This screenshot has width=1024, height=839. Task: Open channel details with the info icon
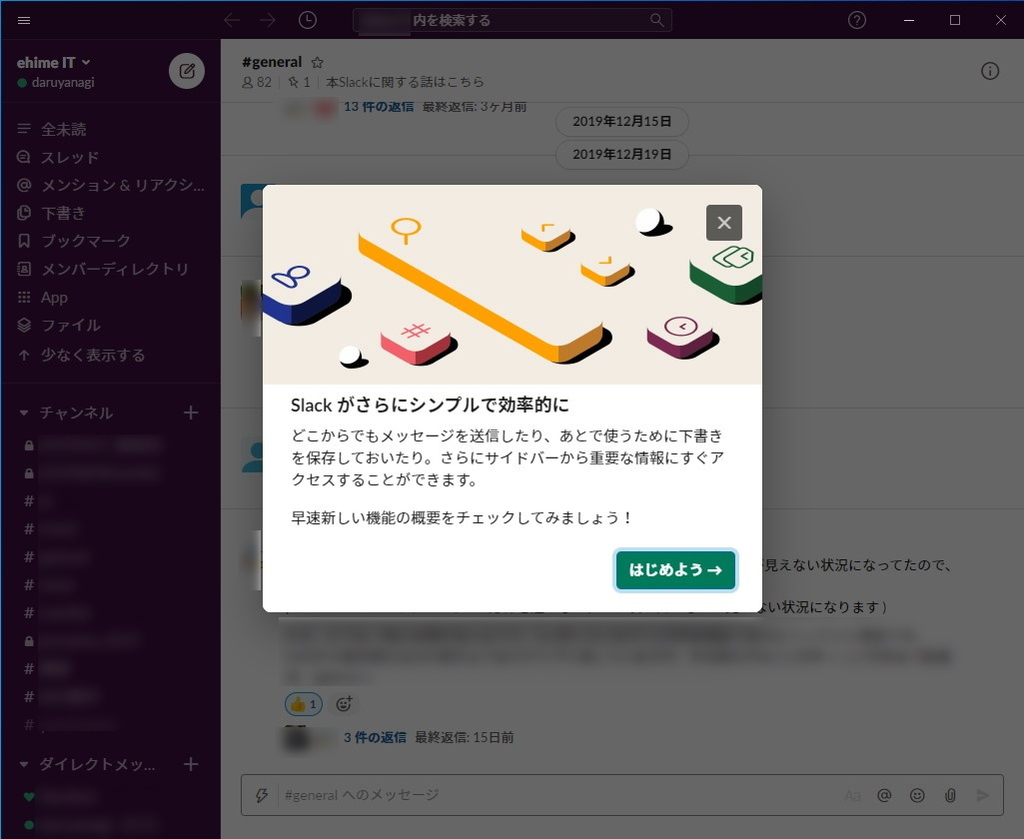tap(990, 70)
